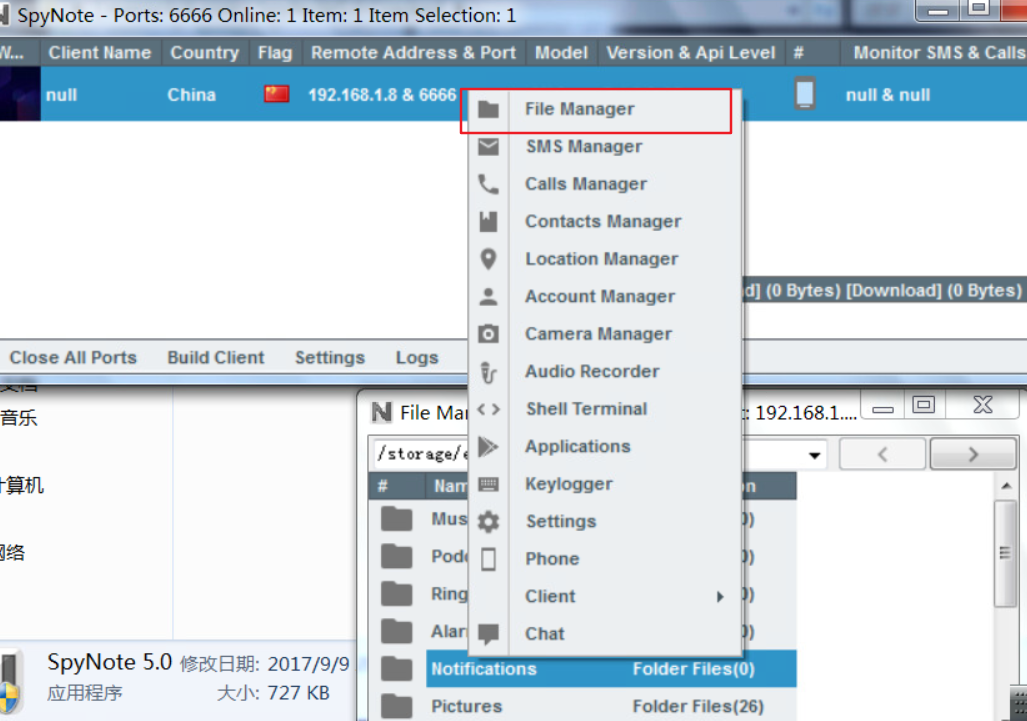Go forward in File Manager navigation
1027x721 pixels.
[x=973, y=454]
